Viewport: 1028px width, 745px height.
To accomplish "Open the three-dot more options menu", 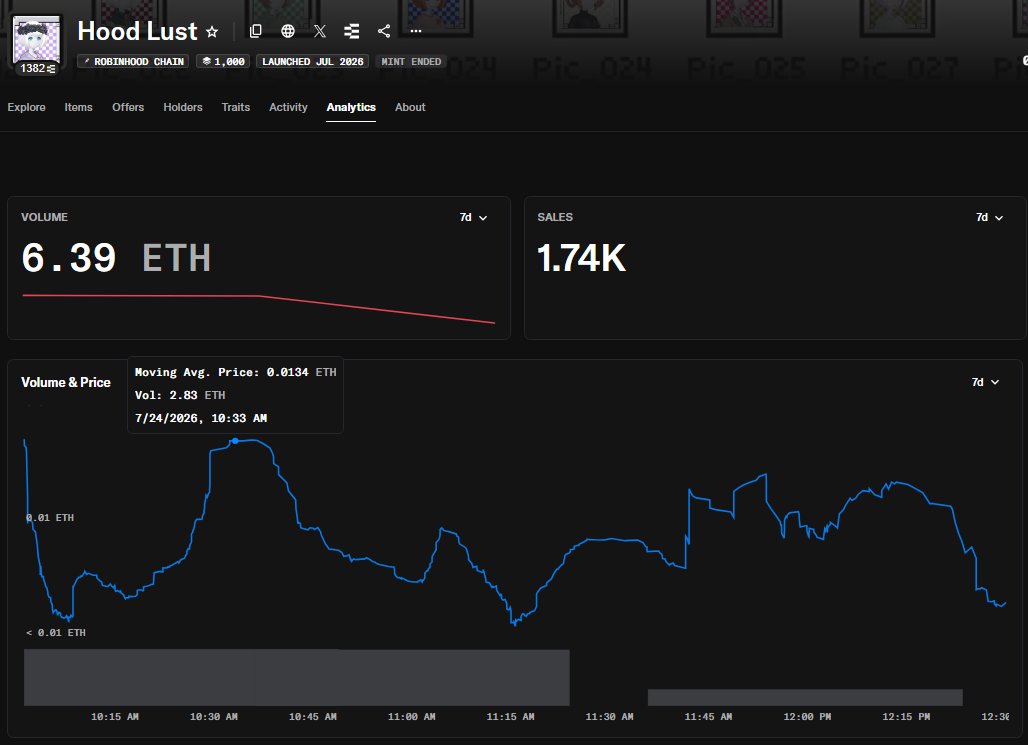I will 416,31.
